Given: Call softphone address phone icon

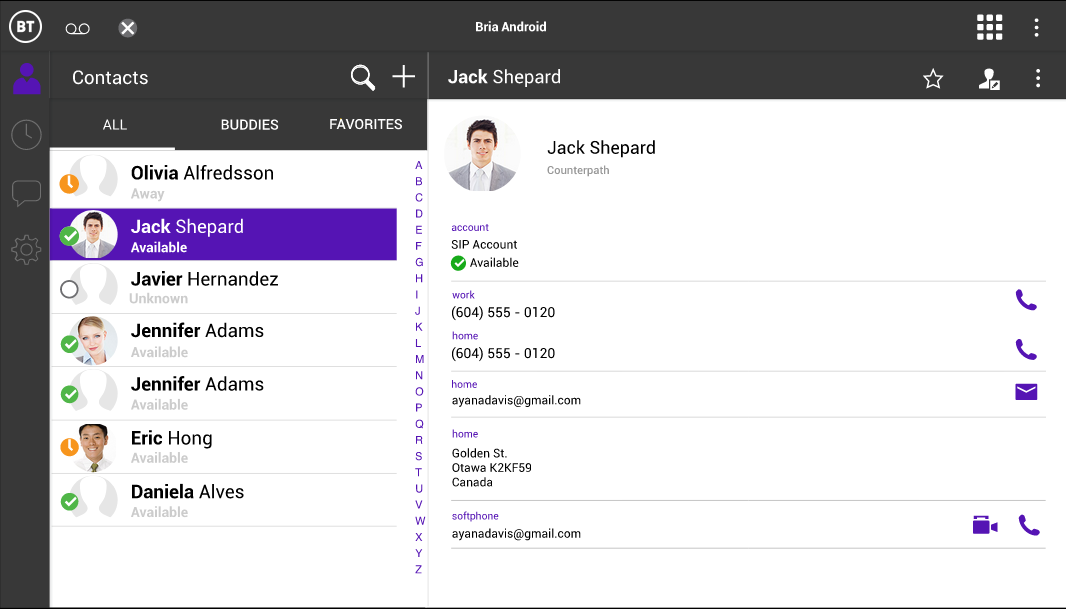Looking at the screenshot, I should (1029, 525).
